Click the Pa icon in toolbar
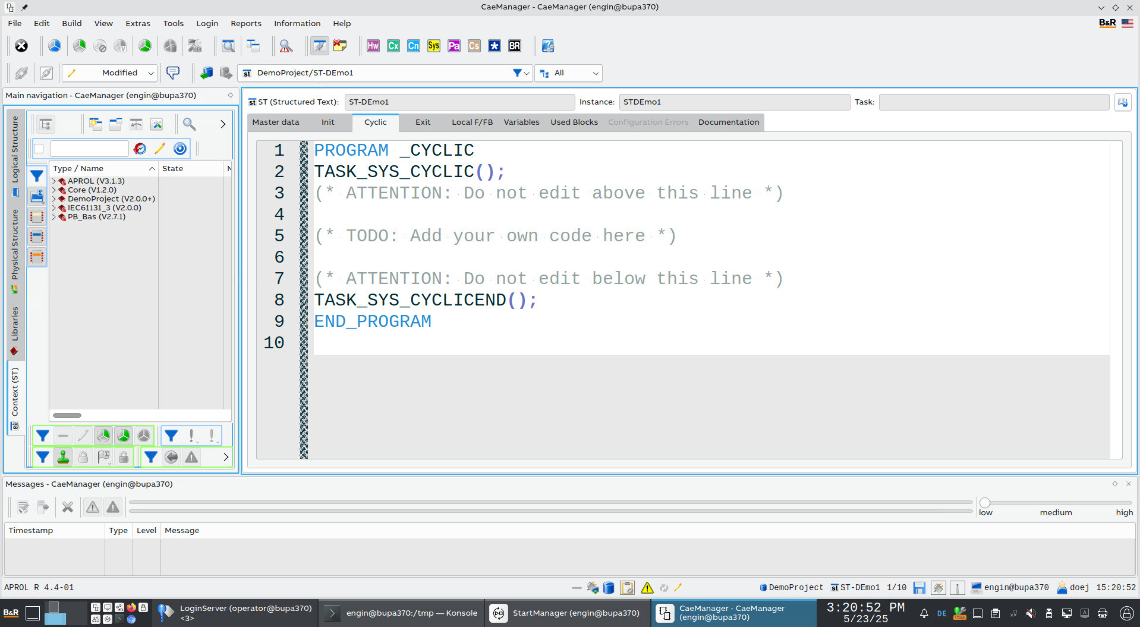Image resolution: width=1140 pixels, height=627 pixels. click(453, 46)
